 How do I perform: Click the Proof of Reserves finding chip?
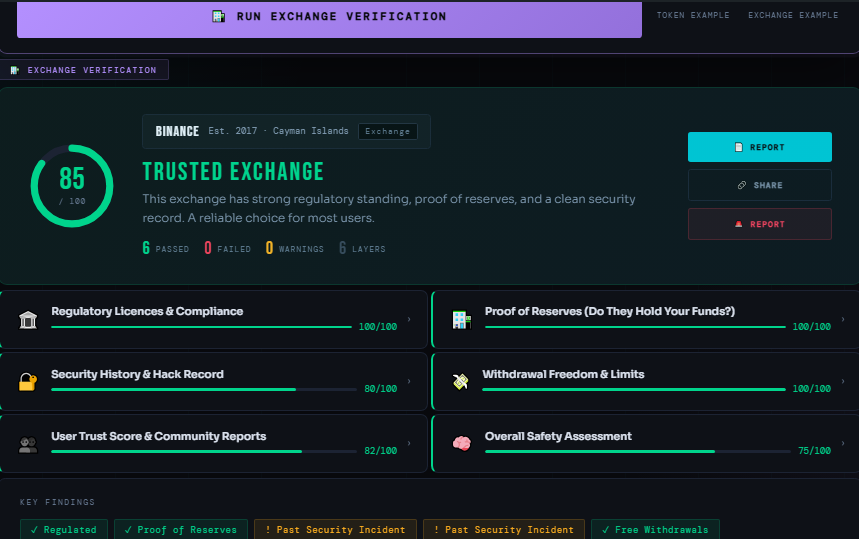[181, 529]
